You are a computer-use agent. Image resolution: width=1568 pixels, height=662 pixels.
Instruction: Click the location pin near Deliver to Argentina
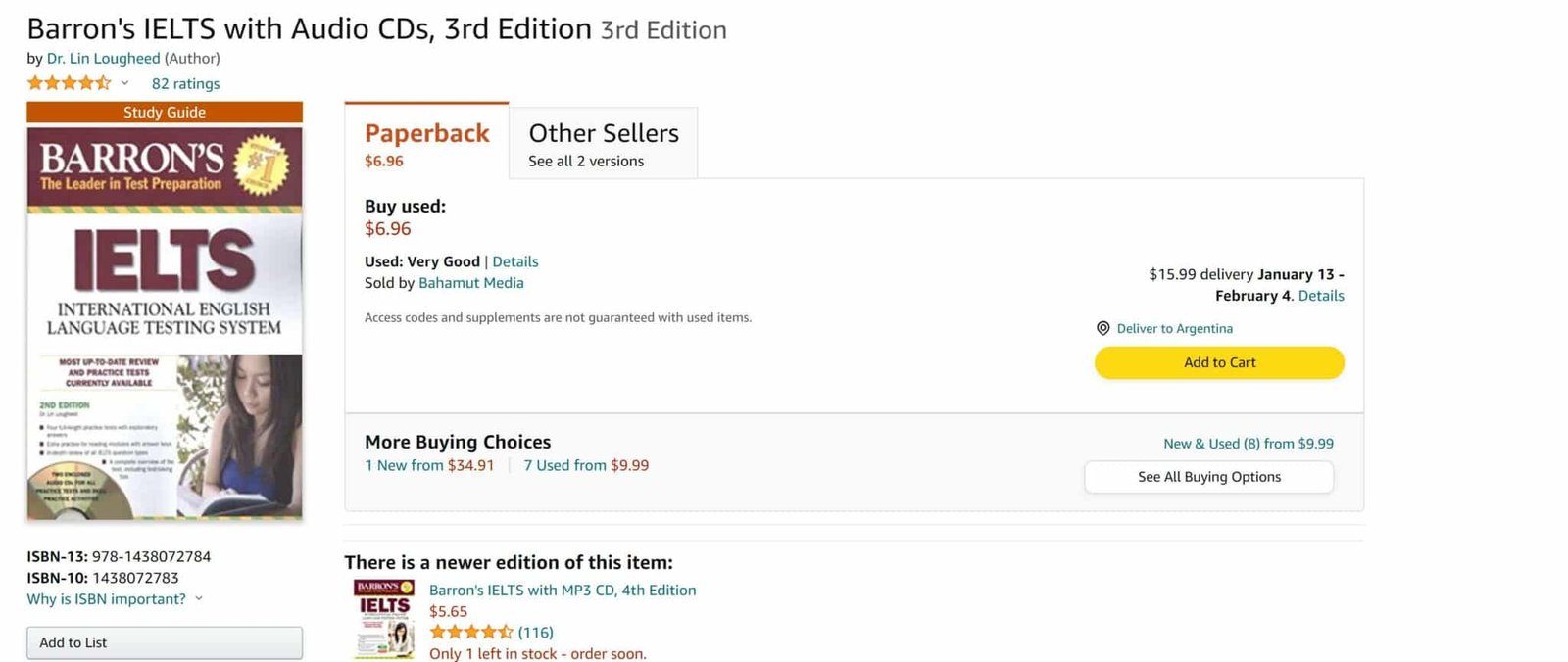pyautogui.click(x=1102, y=328)
